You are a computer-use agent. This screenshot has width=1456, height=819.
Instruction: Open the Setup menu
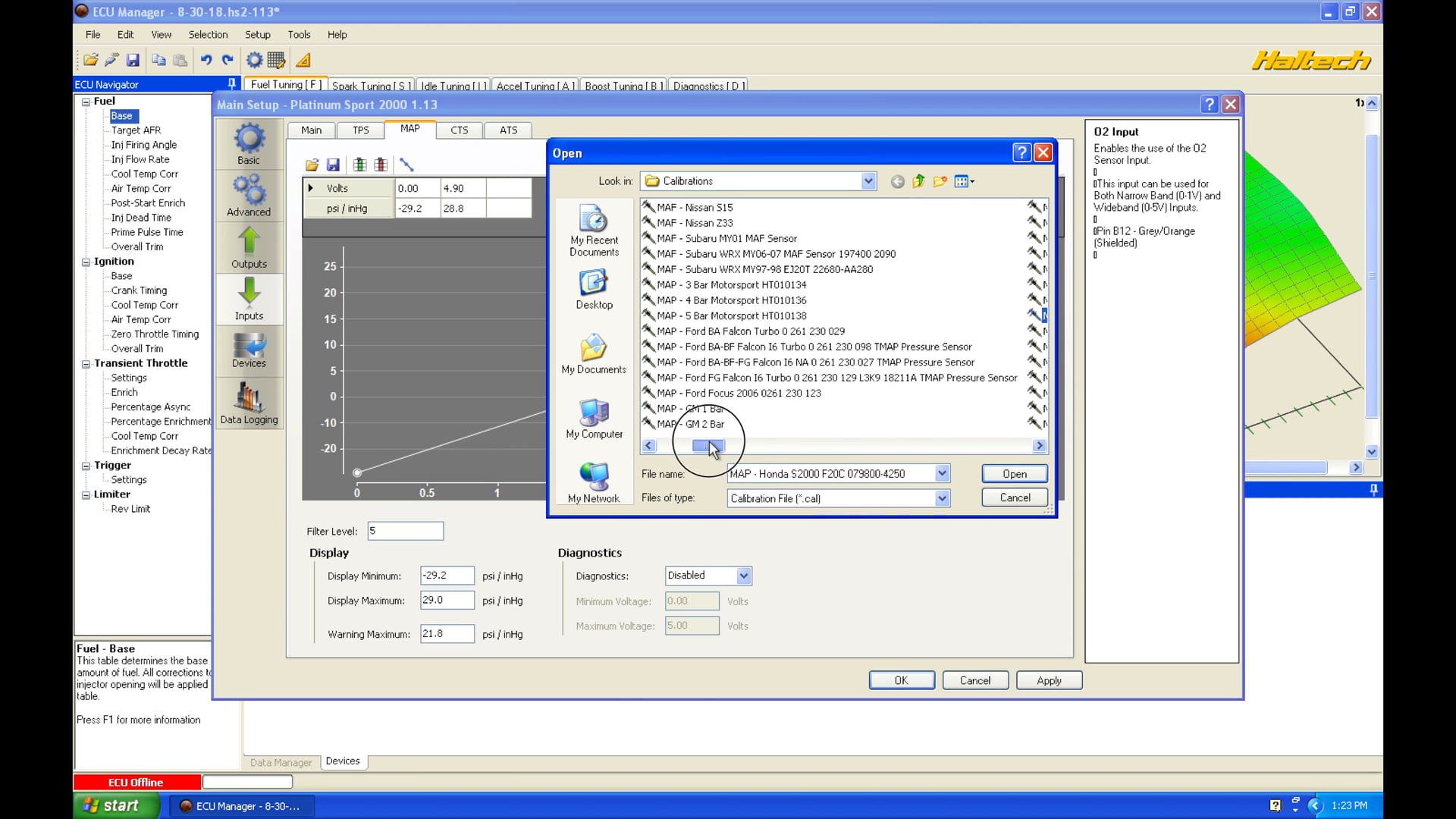[258, 34]
